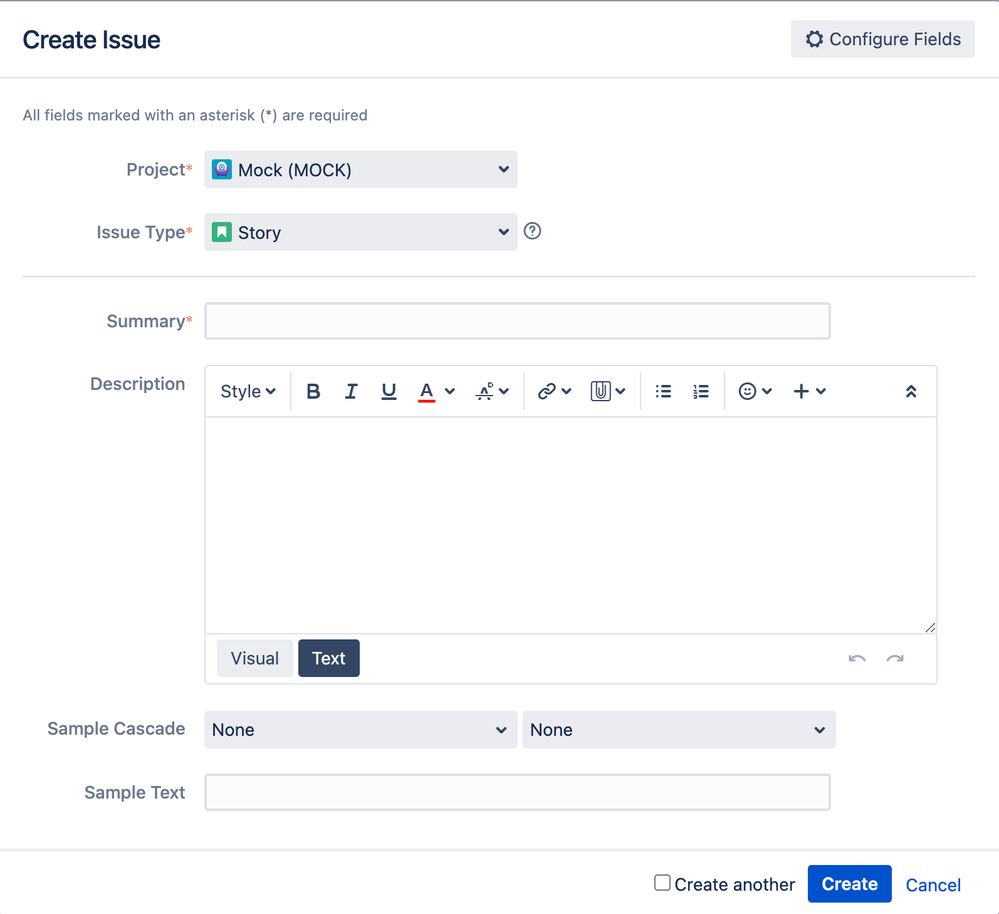This screenshot has height=914, width=999.
Task: Open the Project dropdown Mock (MOCK)
Action: click(x=361, y=169)
